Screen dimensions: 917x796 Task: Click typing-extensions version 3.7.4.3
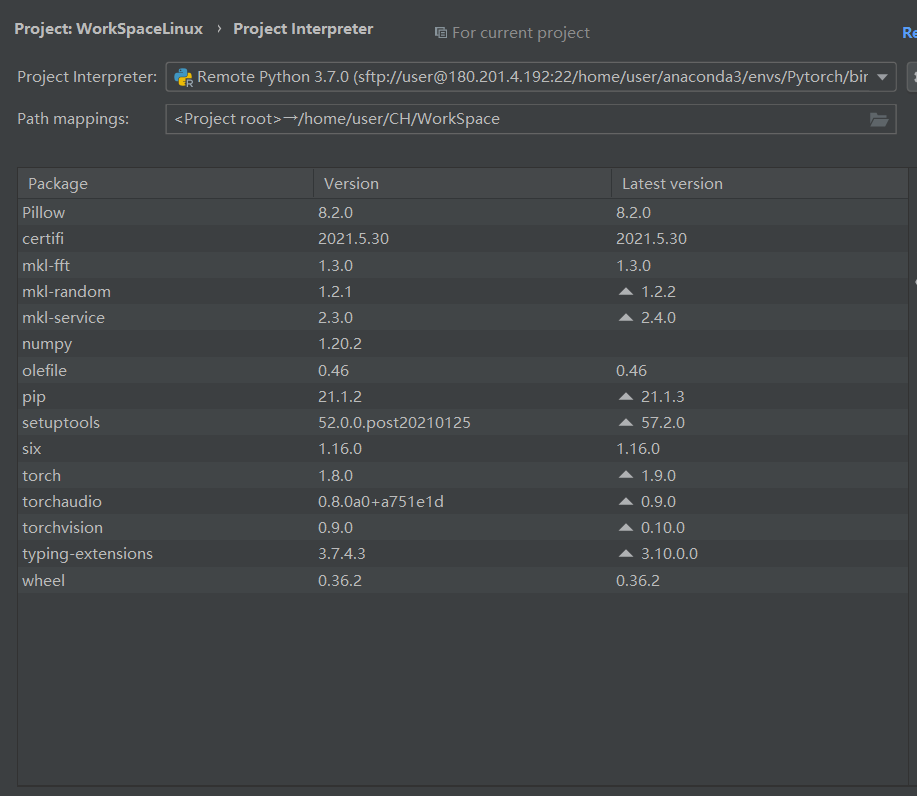(x=342, y=554)
